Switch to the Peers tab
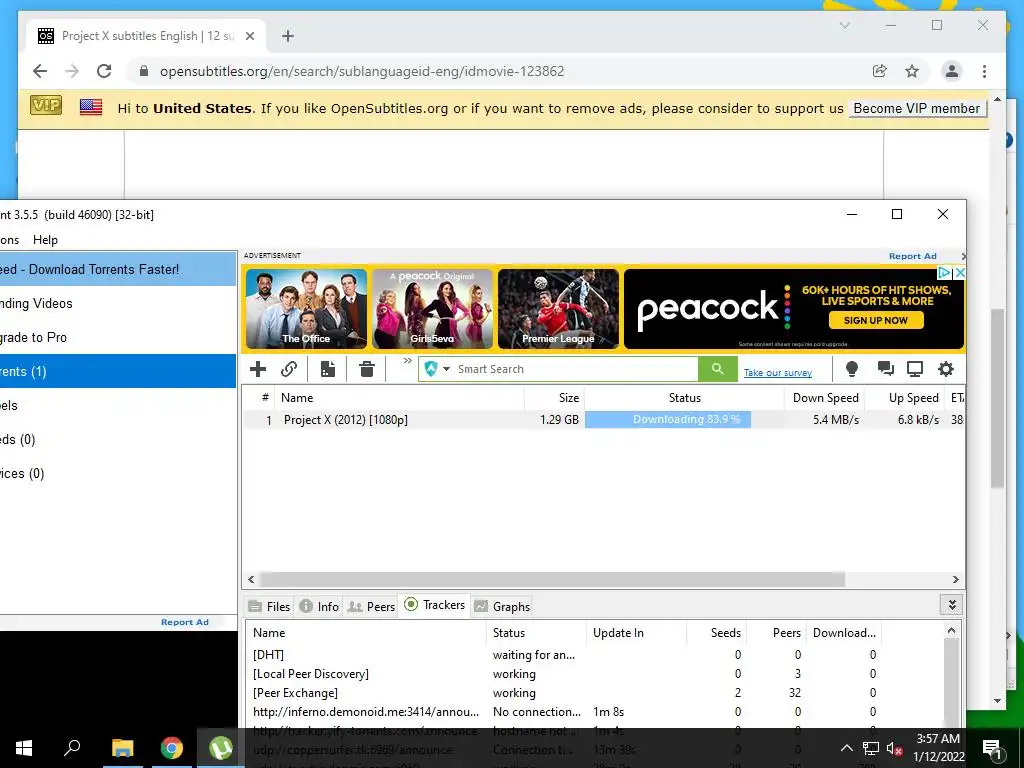1024x768 pixels. (371, 607)
